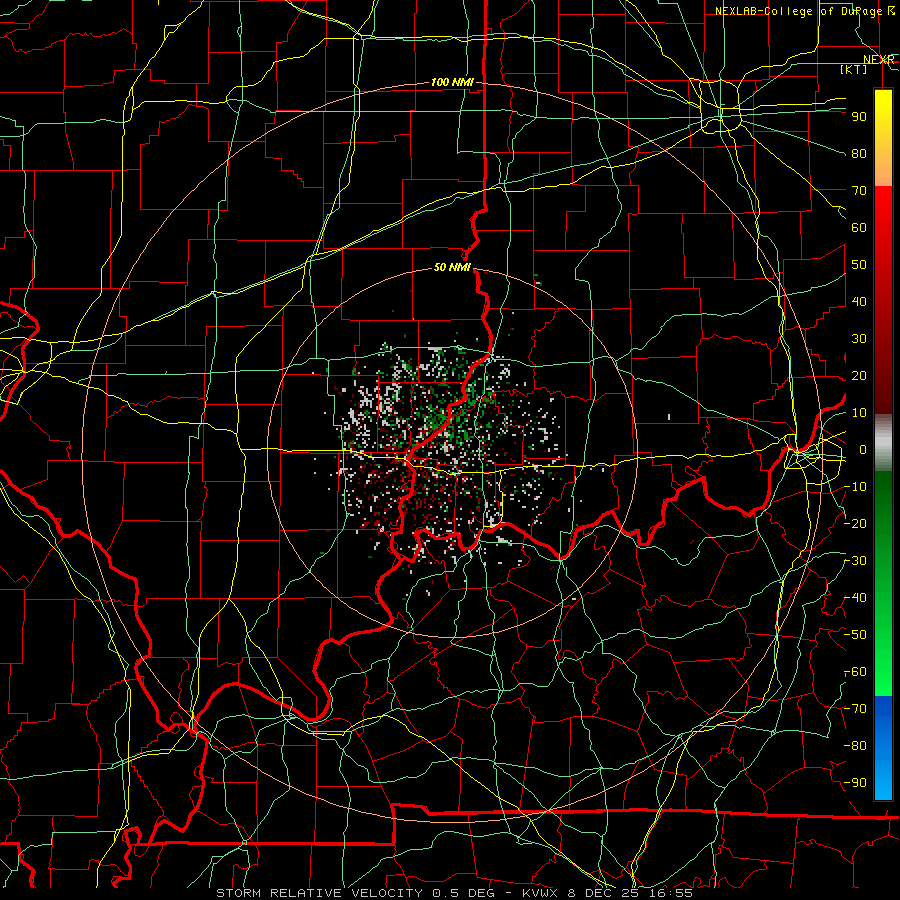Screen dimensions: 900x900
Task: Select the -90 scale value
Action: pos(856,783)
